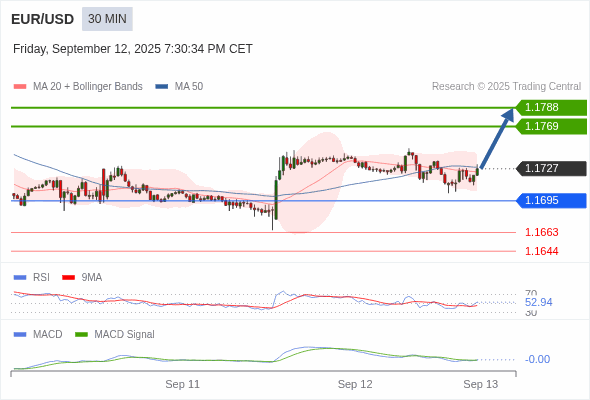Click the RSI value 52.94 label

(538, 303)
